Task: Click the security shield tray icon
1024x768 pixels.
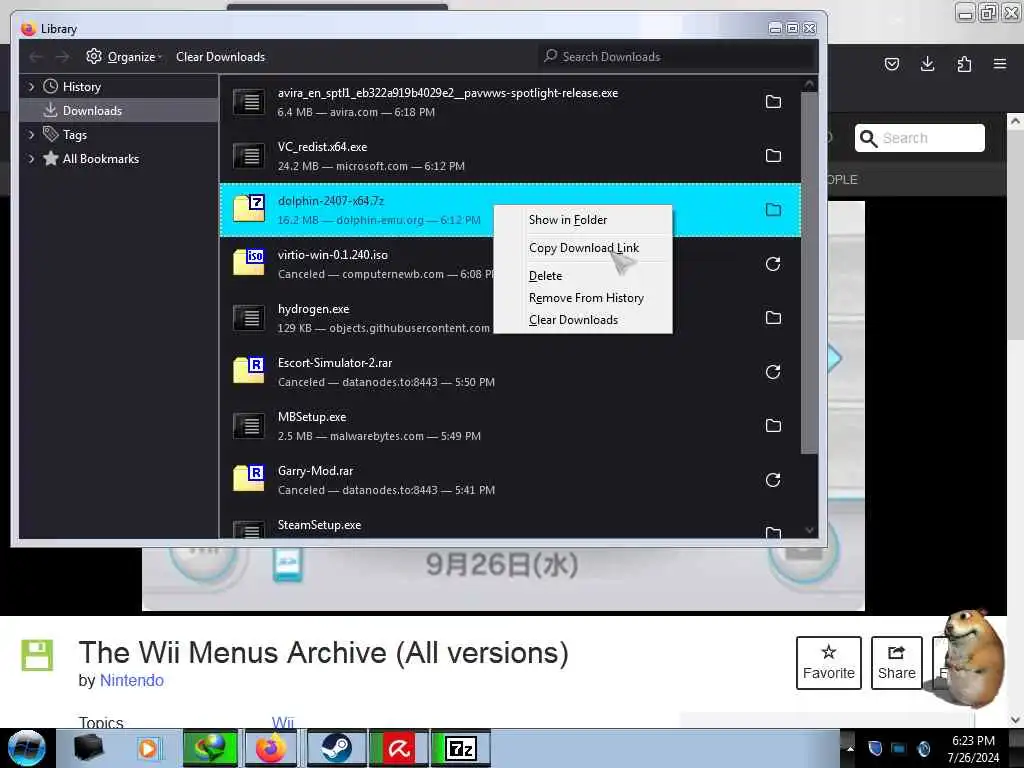Action: [x=876, y=748]
